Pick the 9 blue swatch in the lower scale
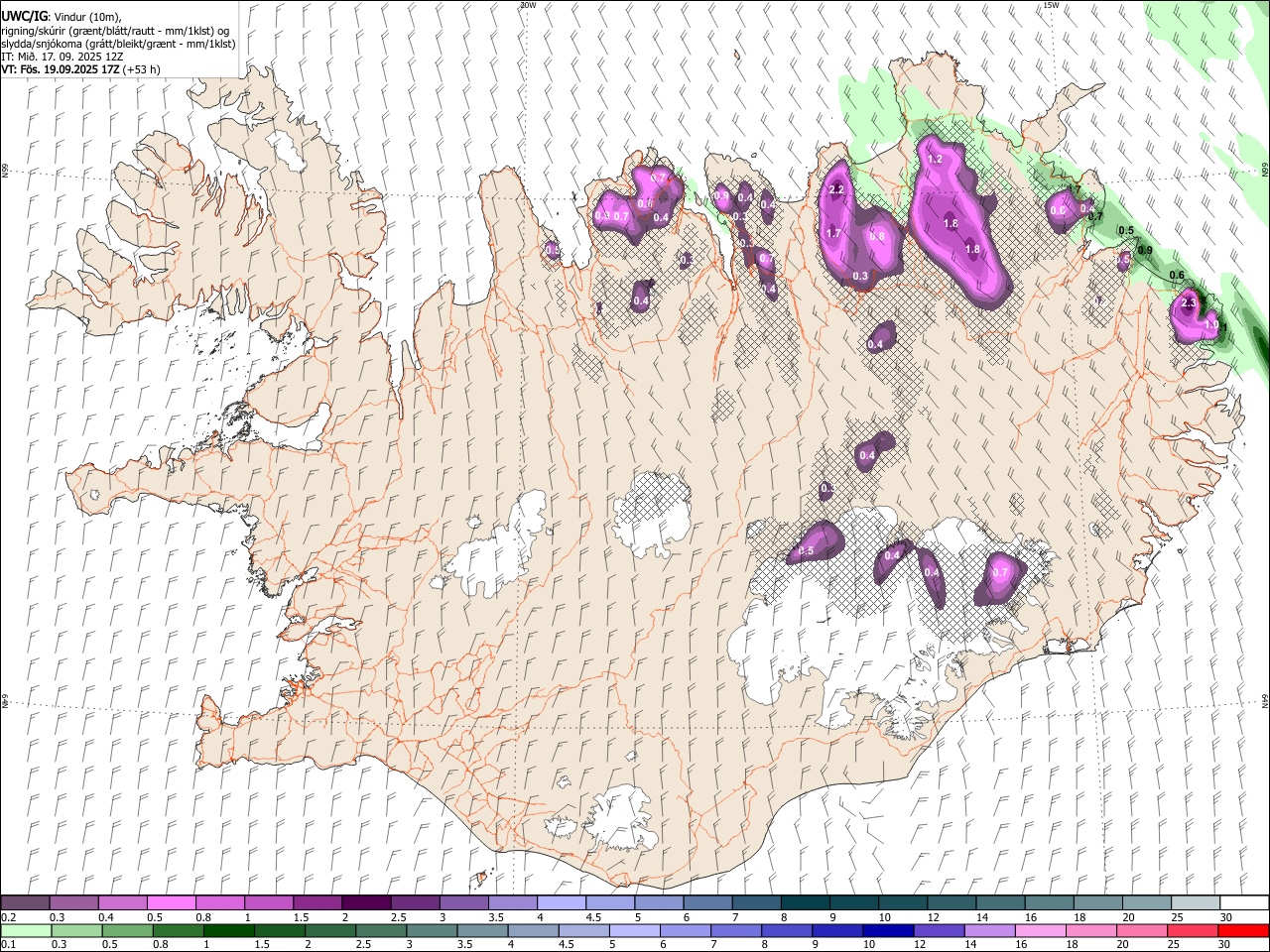 point(838,930)
